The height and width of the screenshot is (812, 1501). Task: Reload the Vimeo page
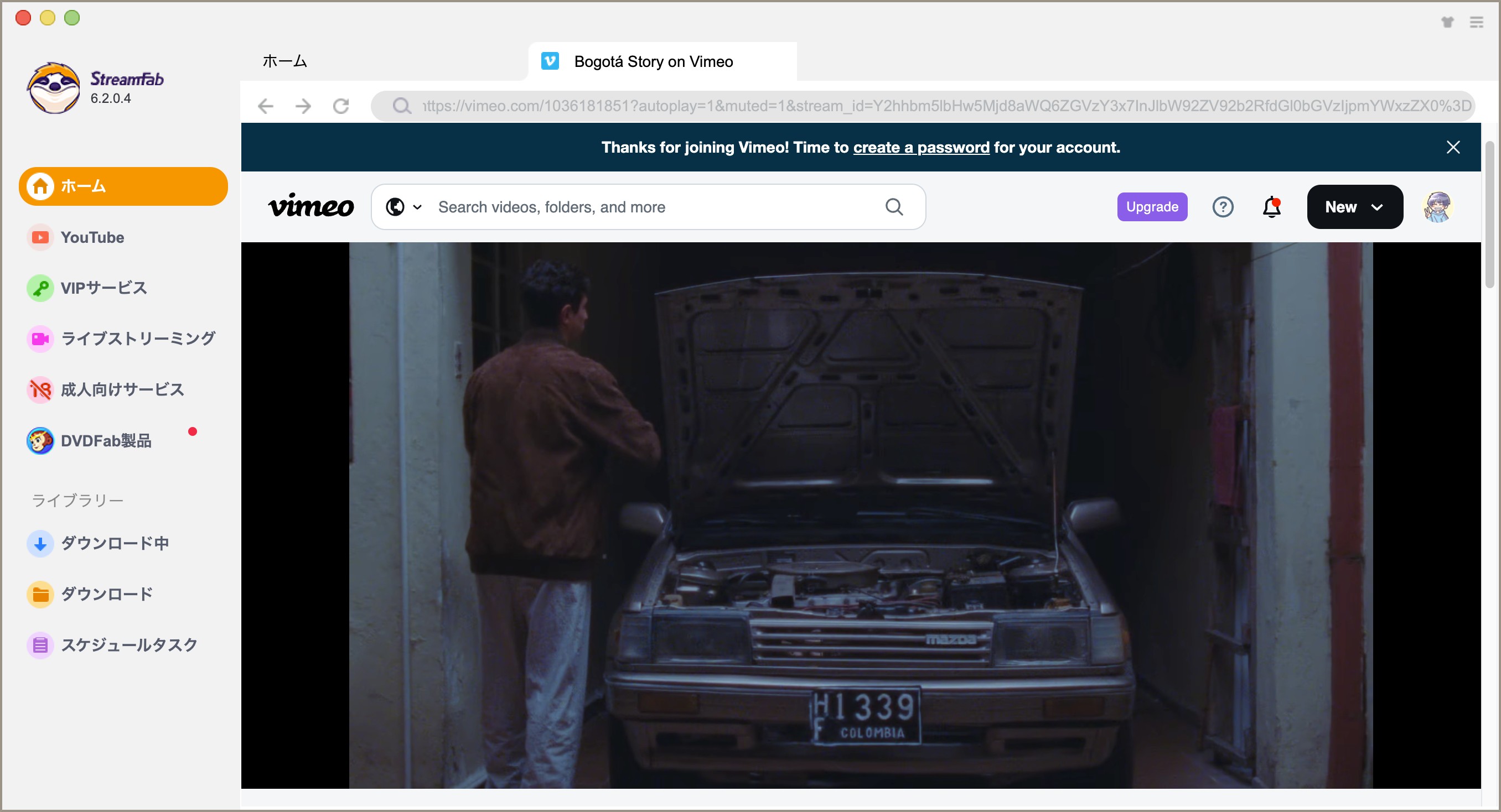(341, 106)
